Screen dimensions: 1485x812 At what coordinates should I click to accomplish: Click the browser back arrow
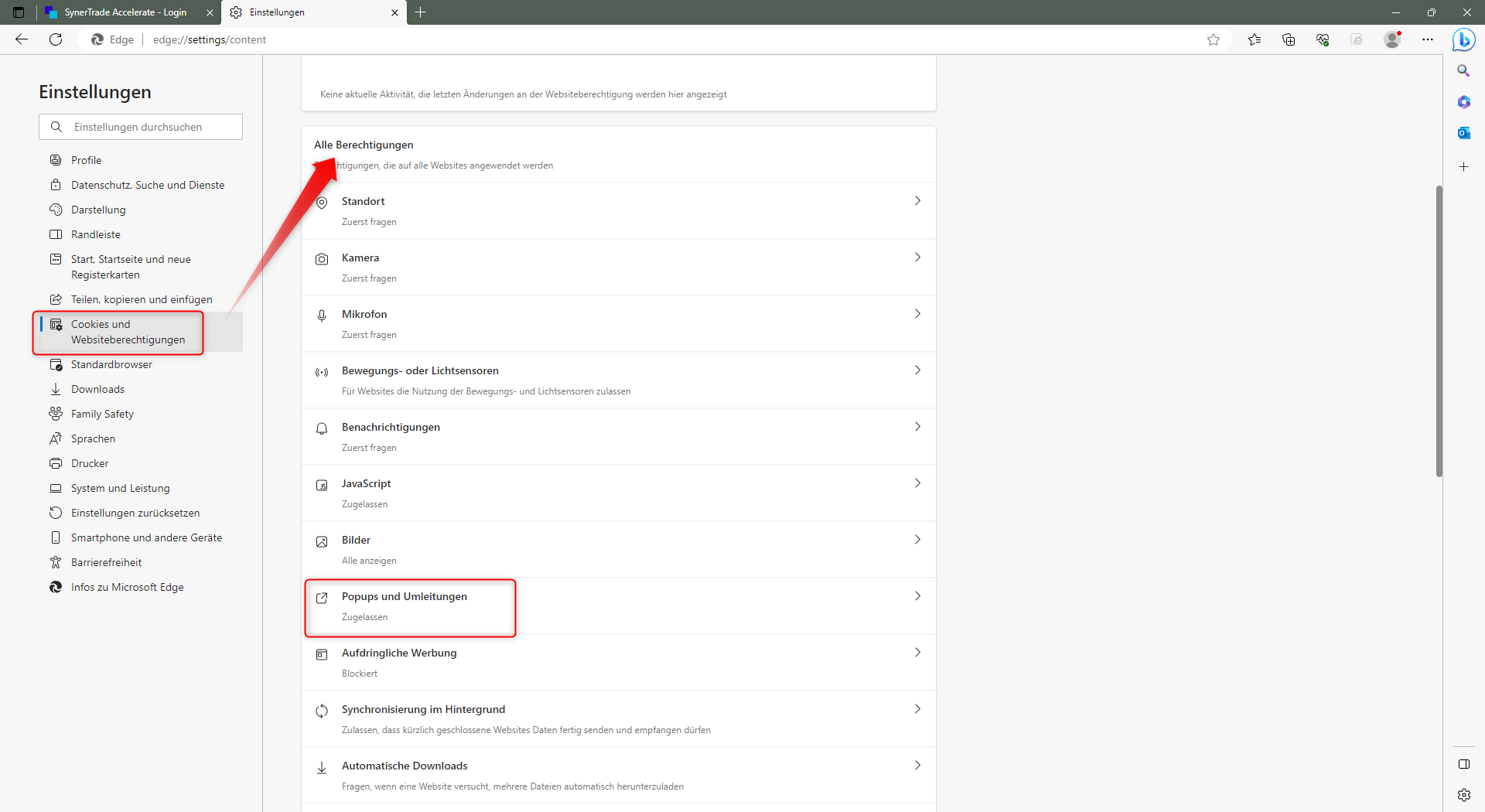tap(22, 39)
